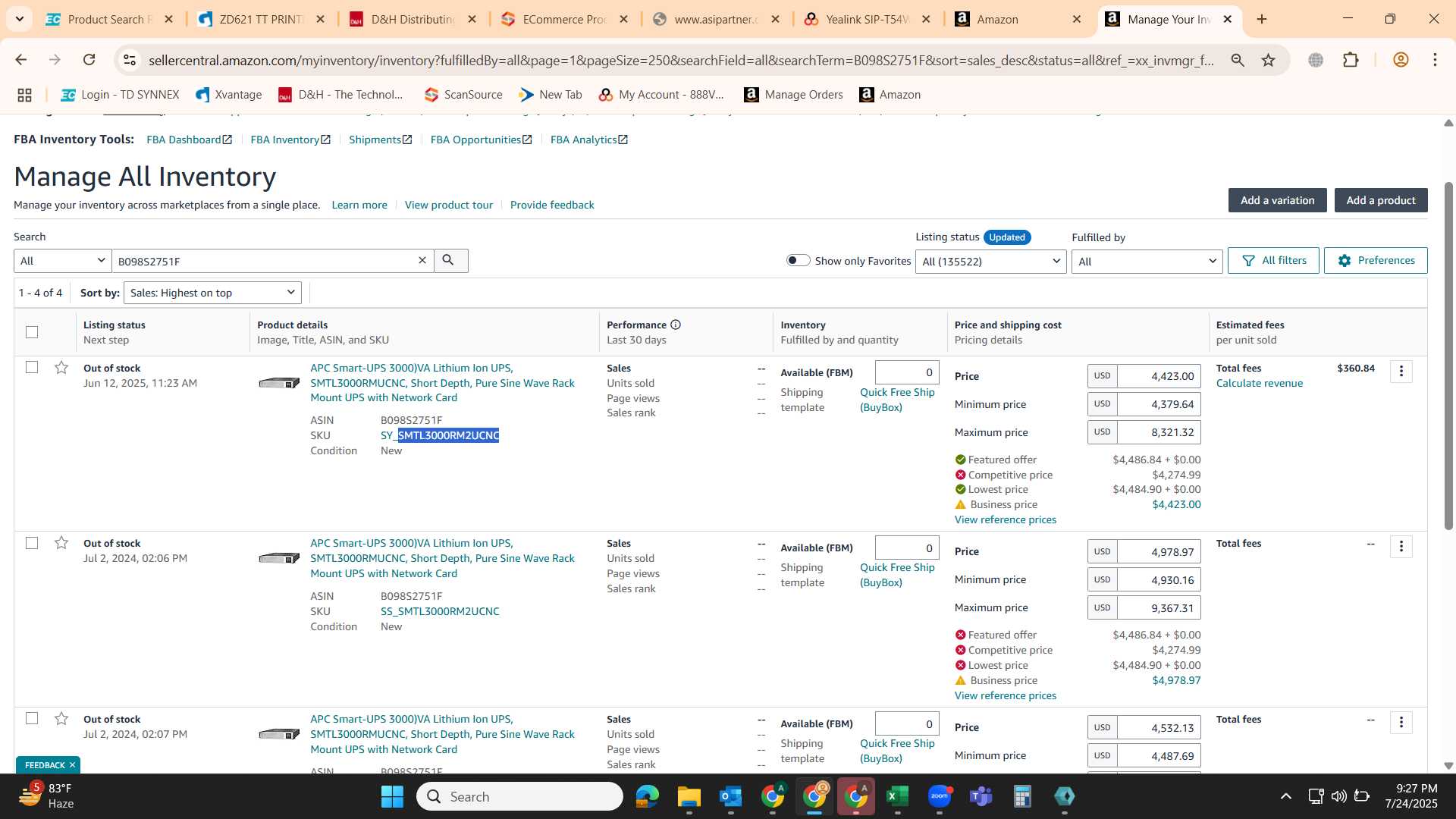Click the Performance info icon
1456x819 pixels.
click(676, 325)
